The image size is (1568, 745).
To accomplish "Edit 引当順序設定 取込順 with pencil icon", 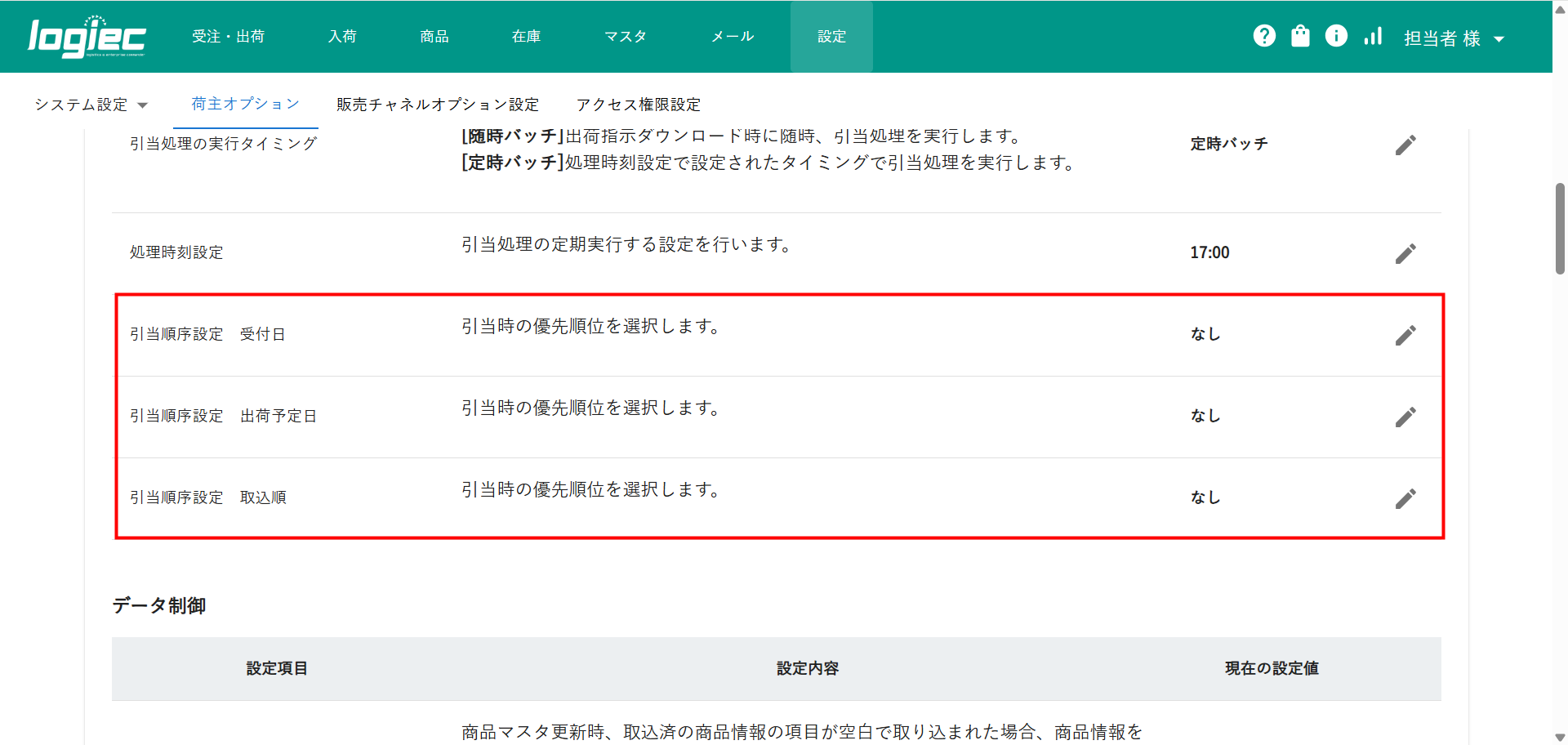I will click(1405, 498).
